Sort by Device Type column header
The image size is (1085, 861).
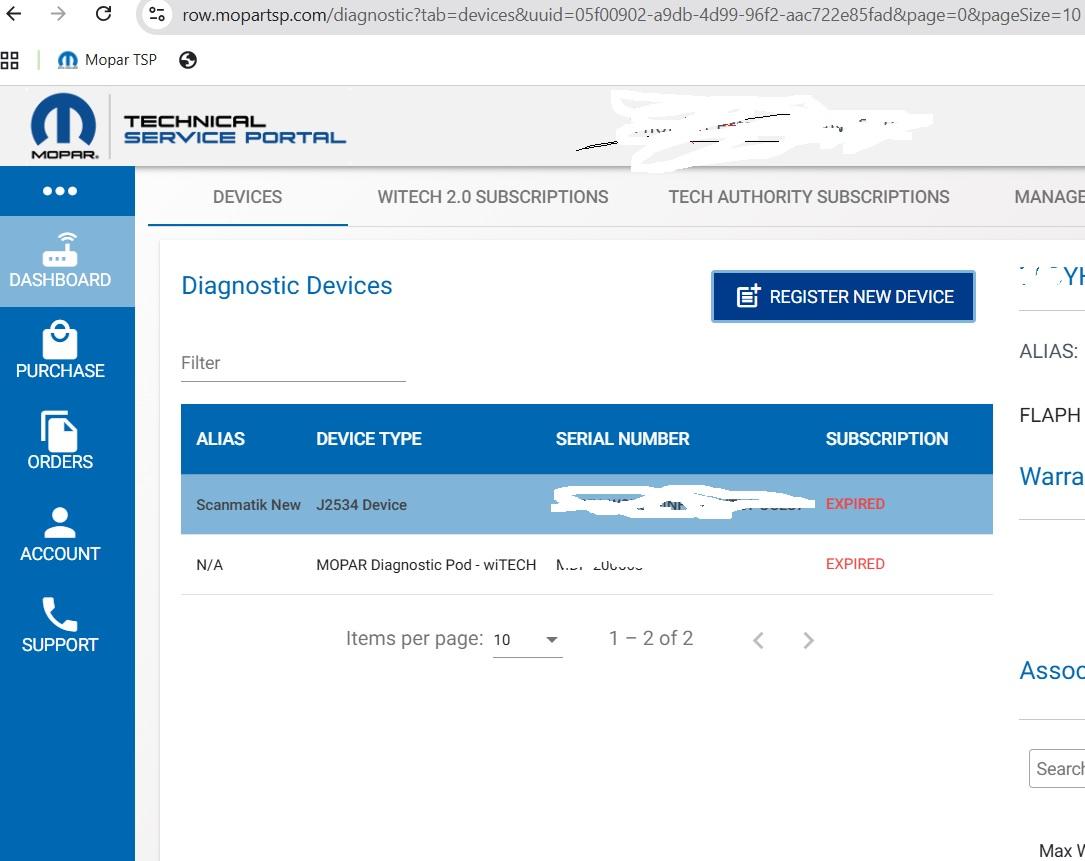(369, 439)
